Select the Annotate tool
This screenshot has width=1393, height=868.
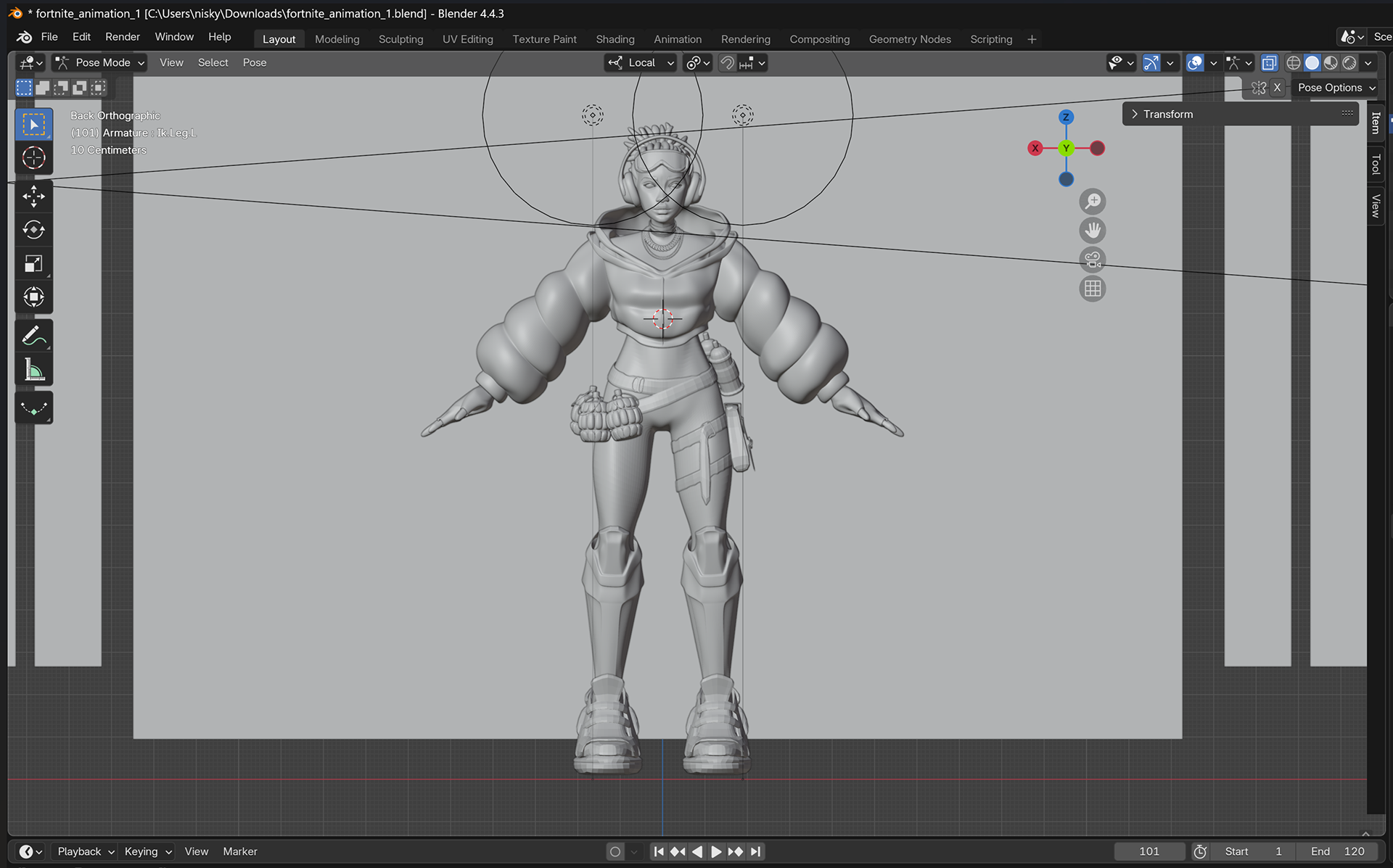point(33,336)
